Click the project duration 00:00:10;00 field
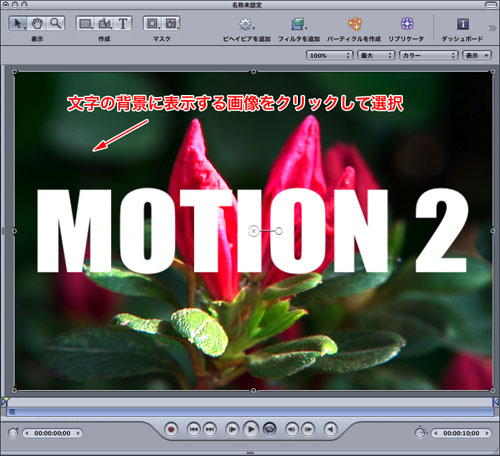Viewport: 500px width, 456px height. [x=461, y=433]
